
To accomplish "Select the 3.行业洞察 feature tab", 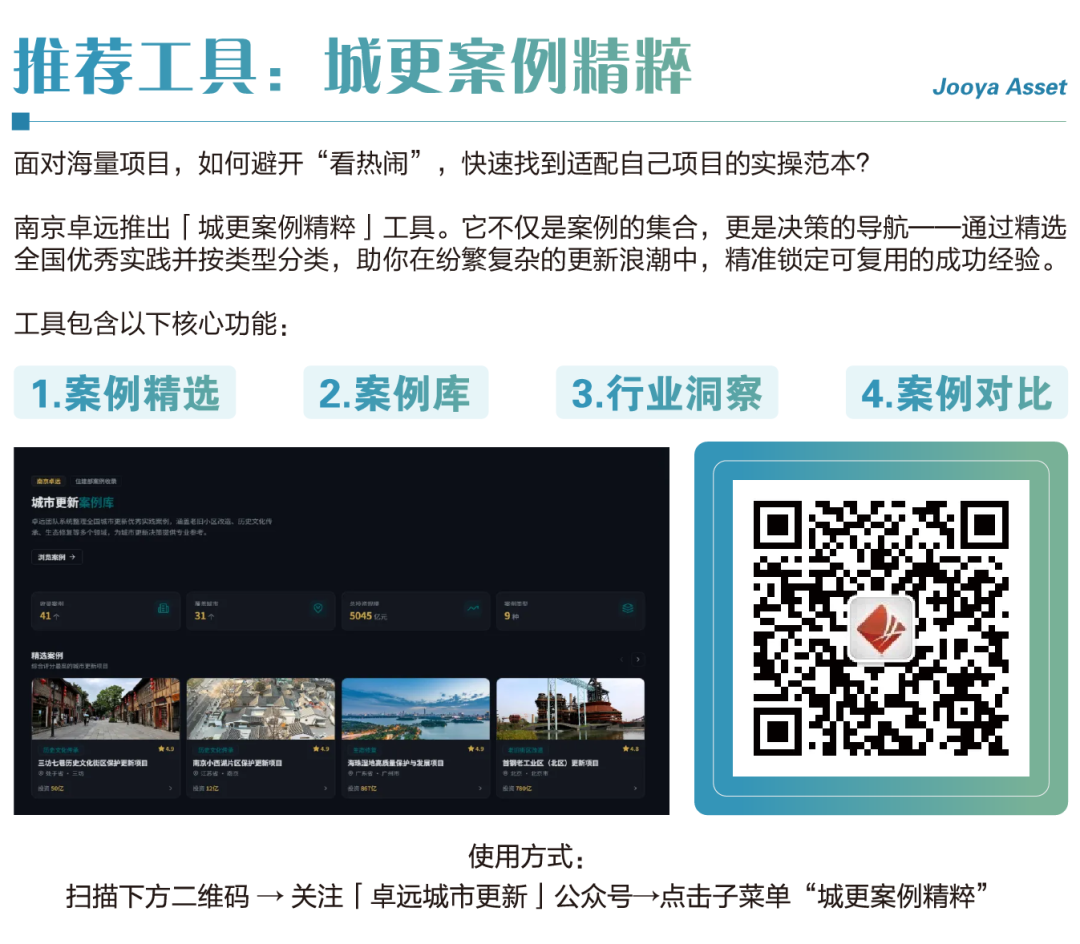I will pyautogui.click(x=667, y=393).
